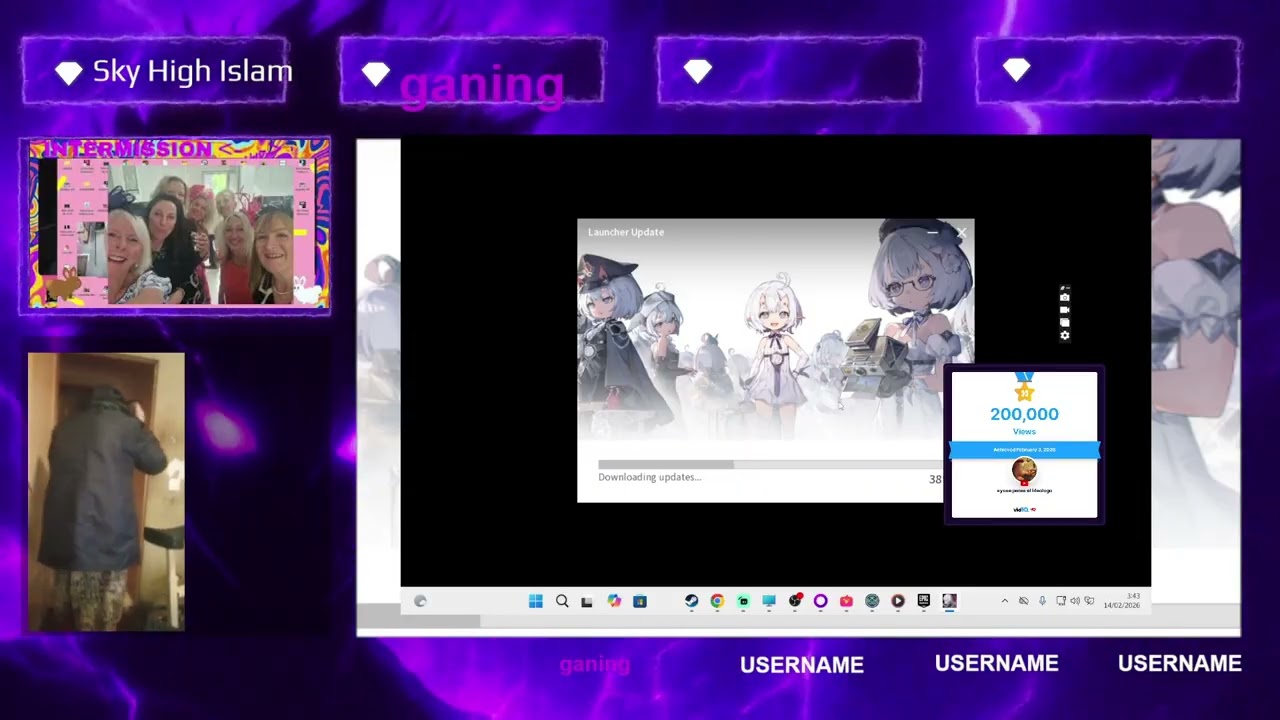
Task: Click the 200,000 Views milestone card
Action: (1024, 445)
